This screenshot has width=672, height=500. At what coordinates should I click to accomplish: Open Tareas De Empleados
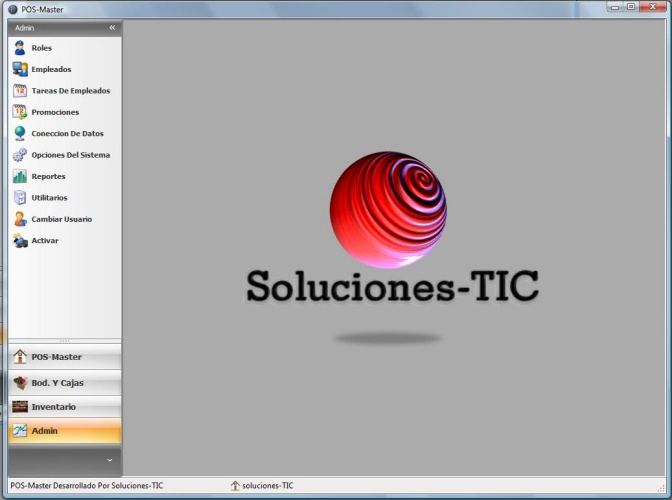[x=71, y=91]
